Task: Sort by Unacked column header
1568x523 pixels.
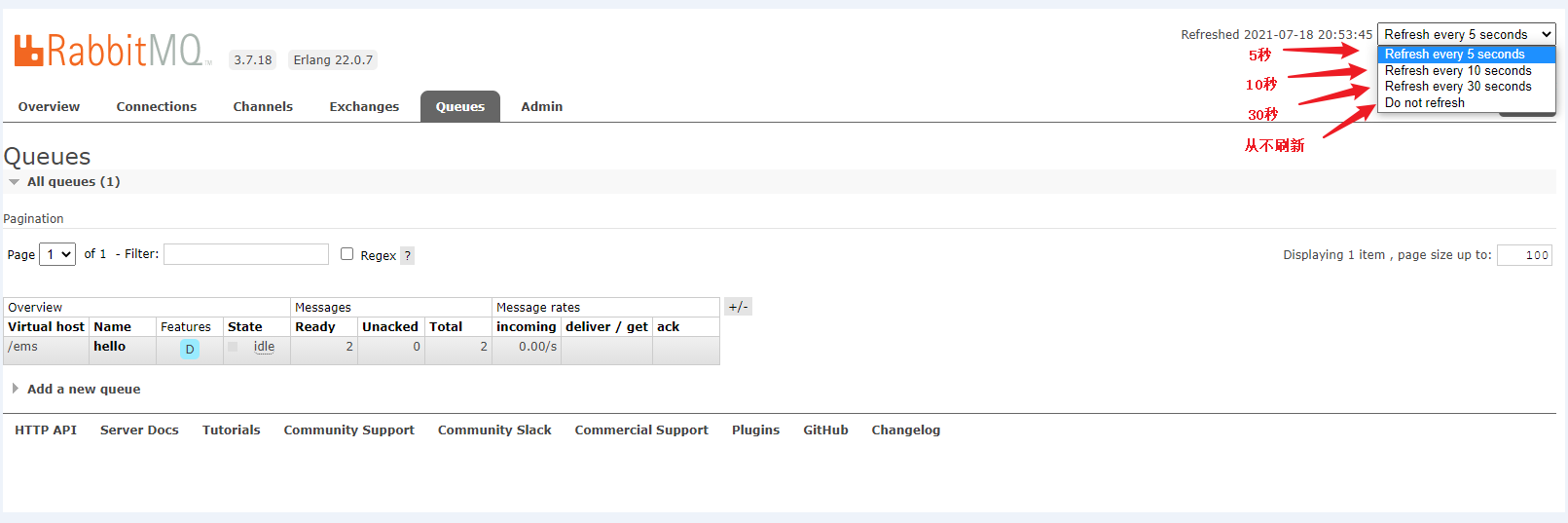Action: click(390, 326)
